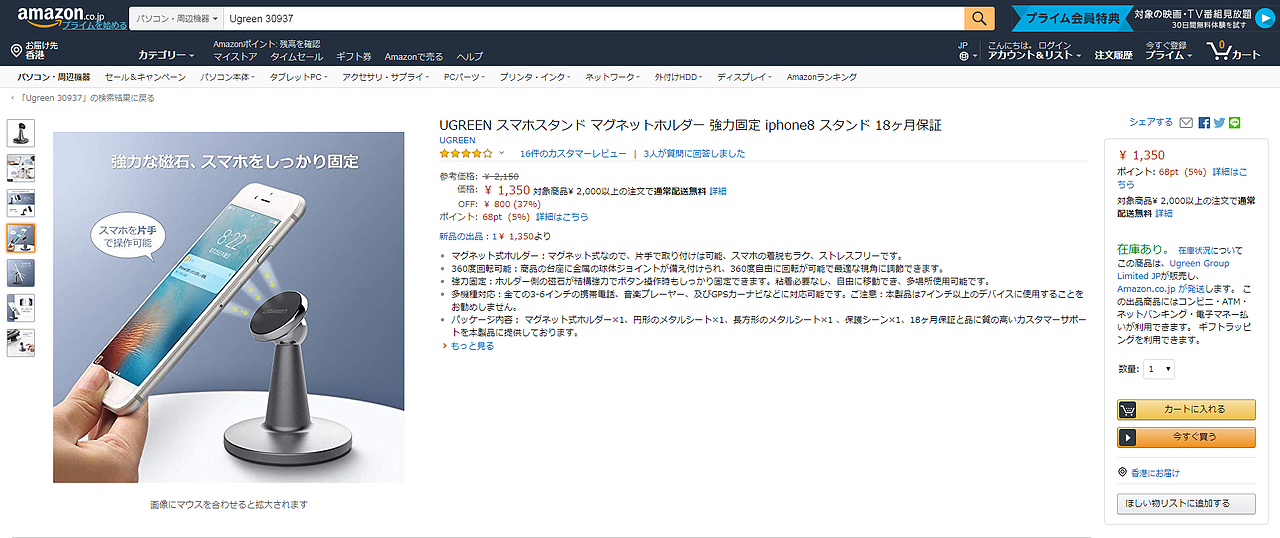This screenshot has height=538, width=1280.
Task: Expand the star rating dropdown arrow
Action: (501, 154)
